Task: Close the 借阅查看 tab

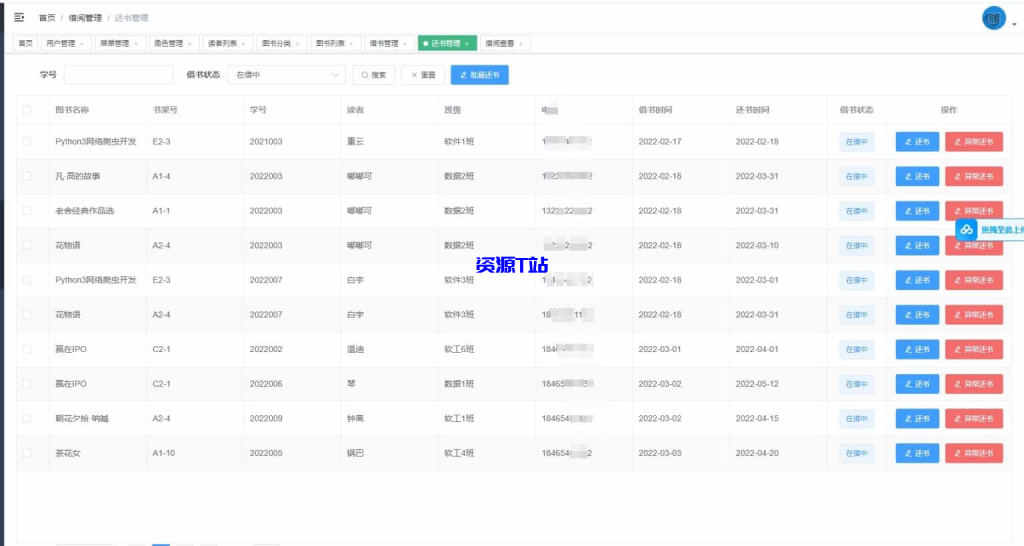Action: tap(520, 44)
